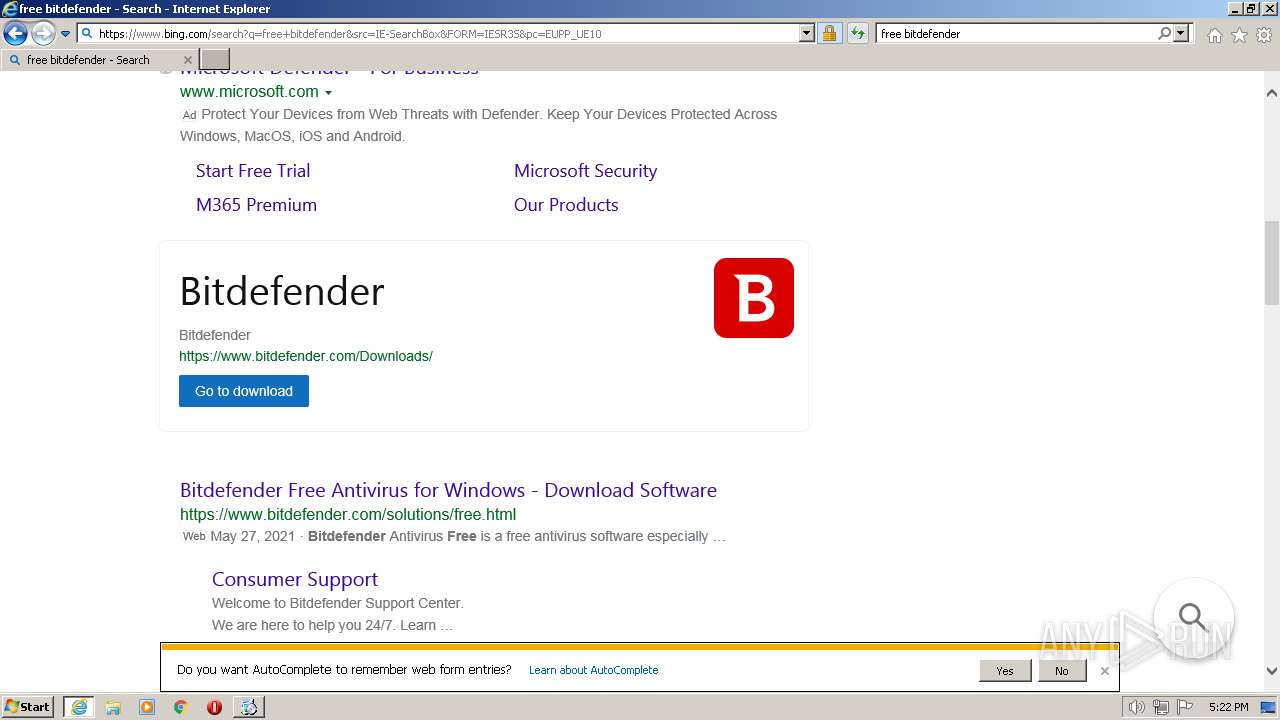Click the volume speaker tray icon
1280x720 pixels.
(x=1137, y=707)
